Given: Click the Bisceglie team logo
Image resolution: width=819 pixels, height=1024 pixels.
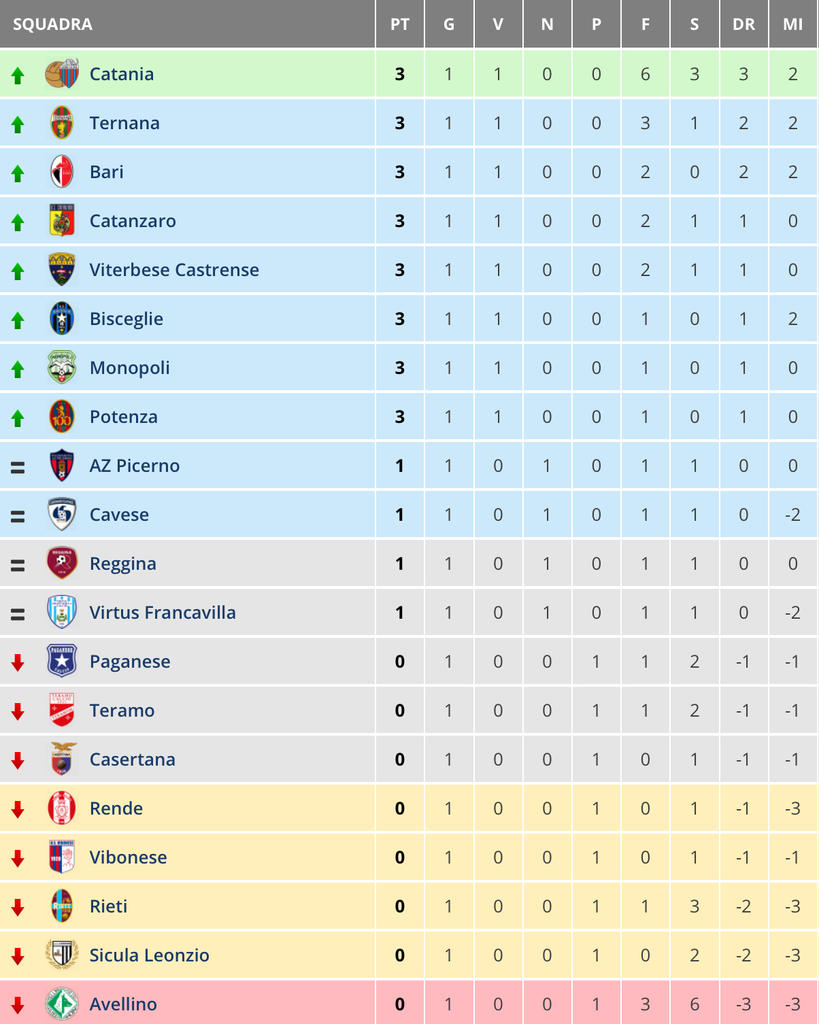Looking at the screenshot, I should click(x=62, y=319).
